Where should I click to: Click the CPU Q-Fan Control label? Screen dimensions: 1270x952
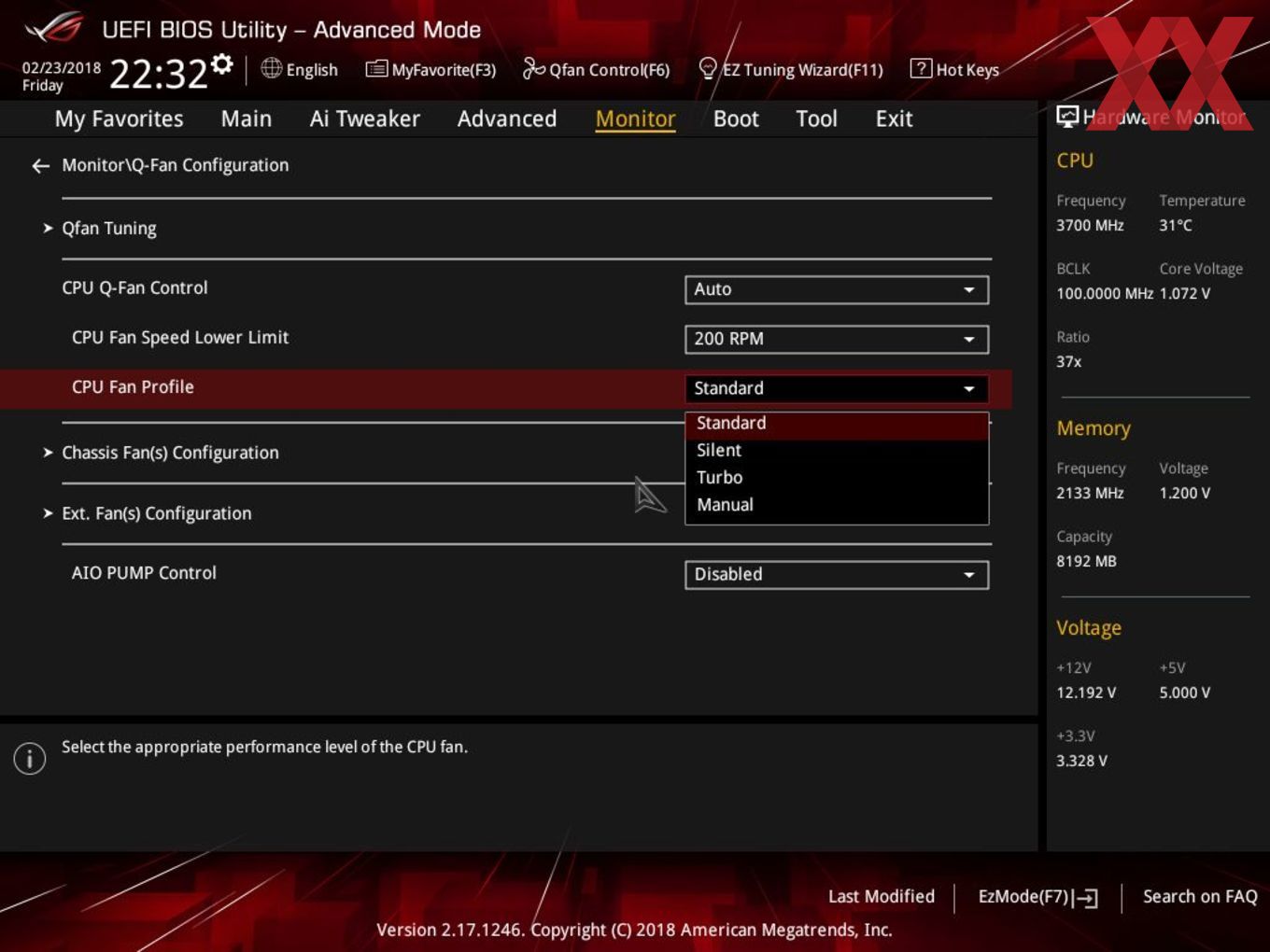[134, 288]
